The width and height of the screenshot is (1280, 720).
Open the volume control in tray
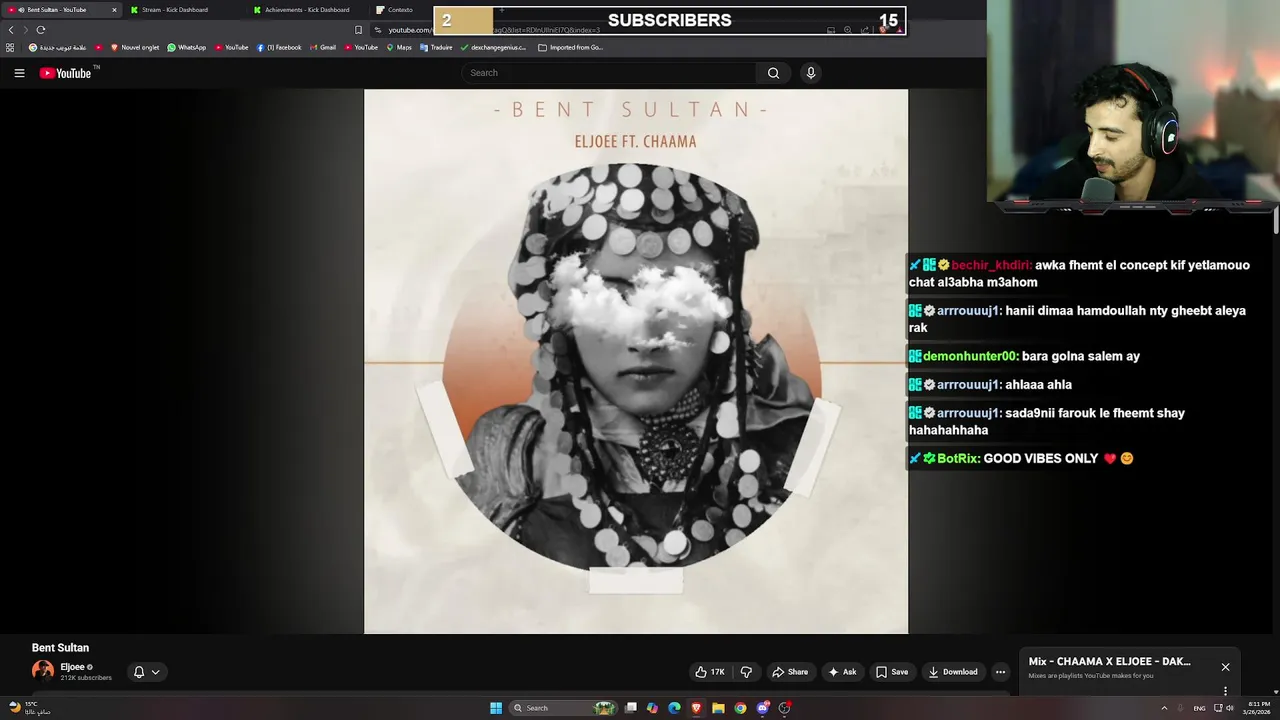(x=1229, y=708)
